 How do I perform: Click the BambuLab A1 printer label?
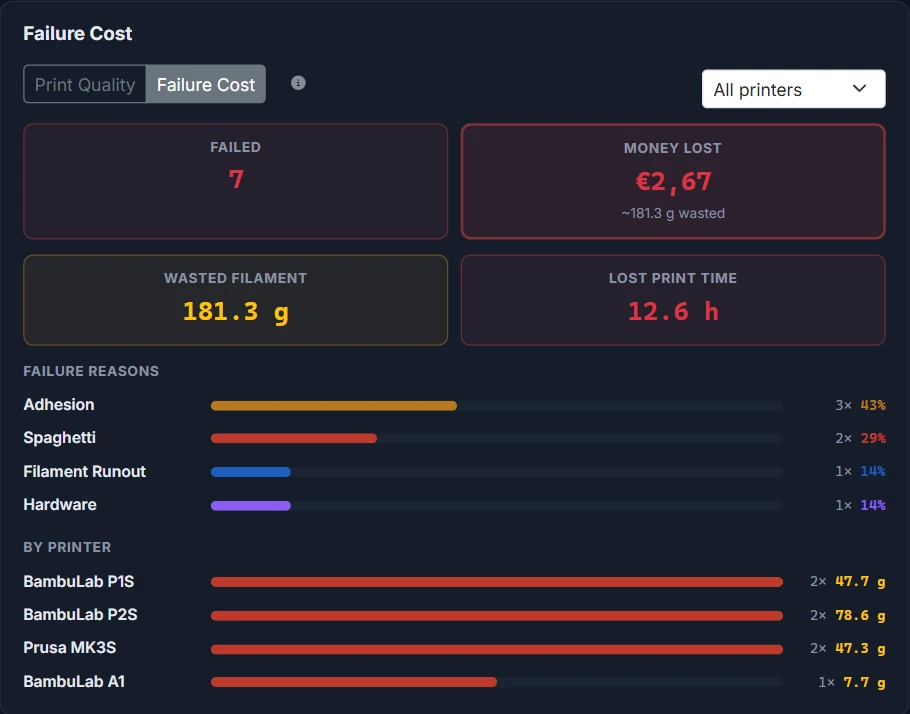(x=74, y=681)
